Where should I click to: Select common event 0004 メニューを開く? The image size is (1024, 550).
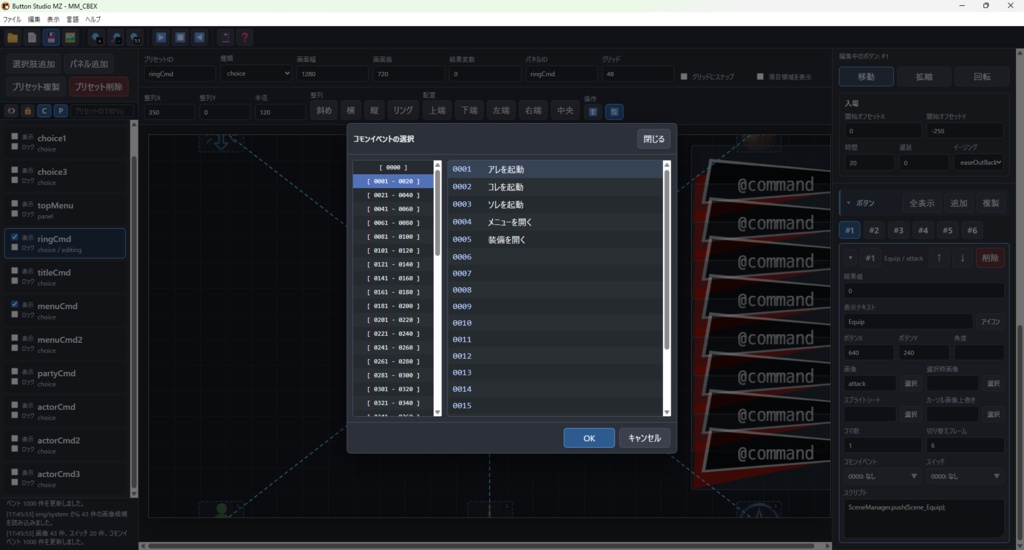pyautogui.click(x=555, y=222)
